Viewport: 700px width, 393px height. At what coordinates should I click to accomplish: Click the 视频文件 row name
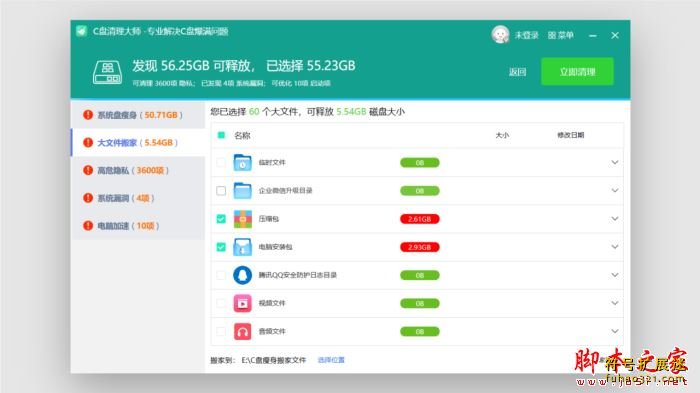[272, 303]
